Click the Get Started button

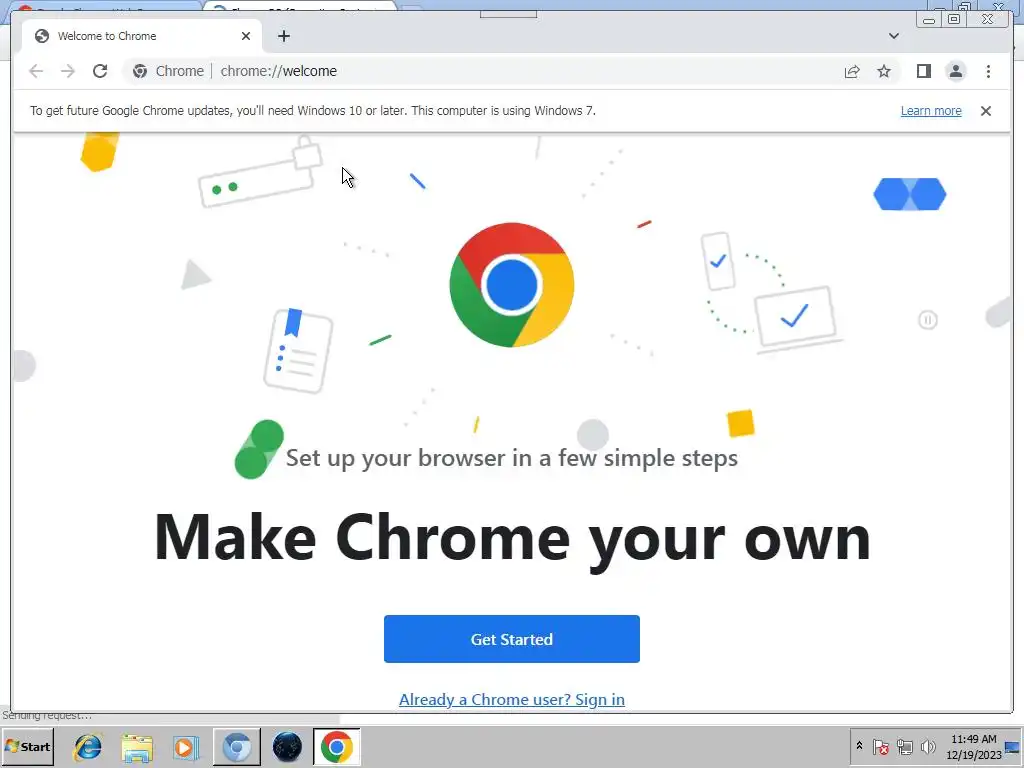tap(511, 639)
